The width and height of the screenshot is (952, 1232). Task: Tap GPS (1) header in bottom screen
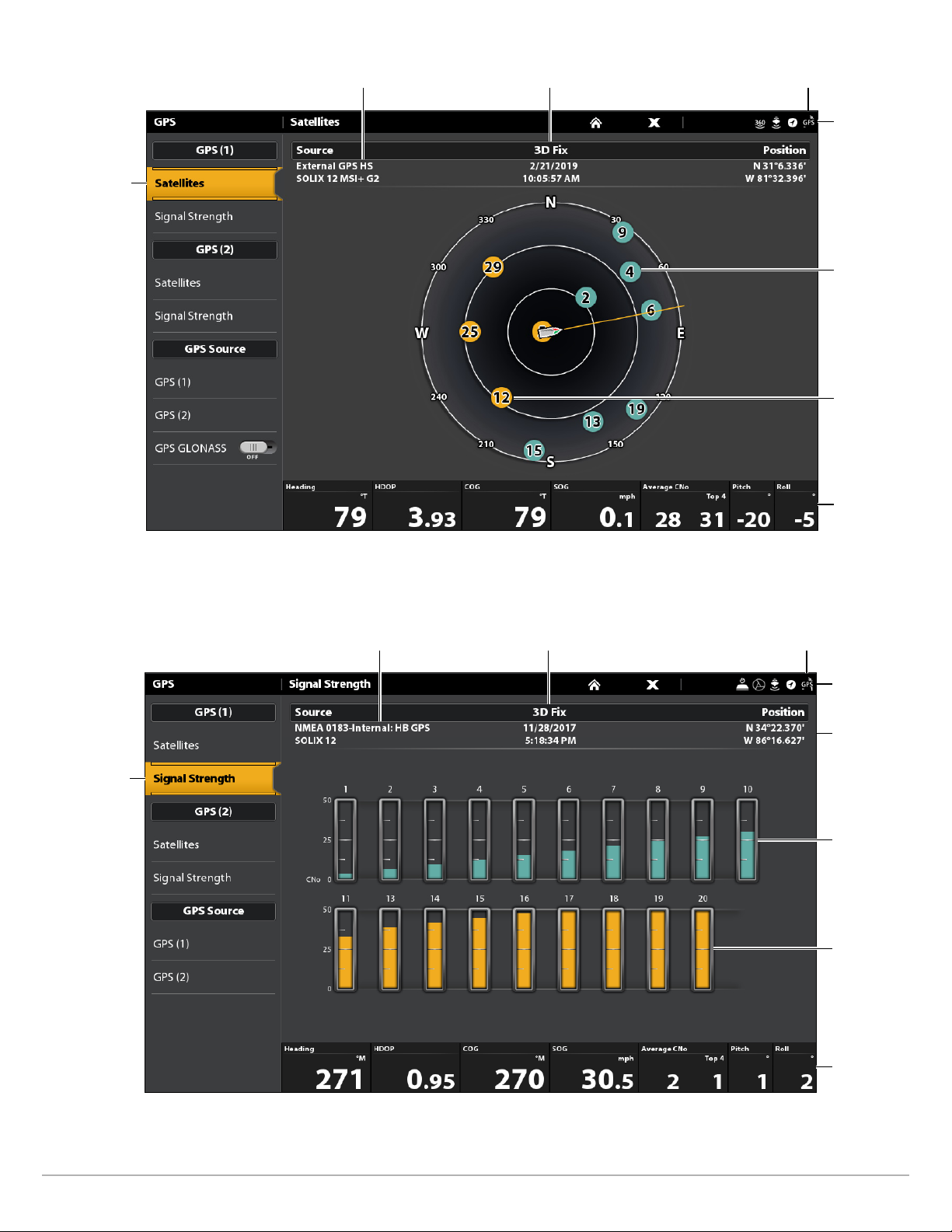(213, 712)
